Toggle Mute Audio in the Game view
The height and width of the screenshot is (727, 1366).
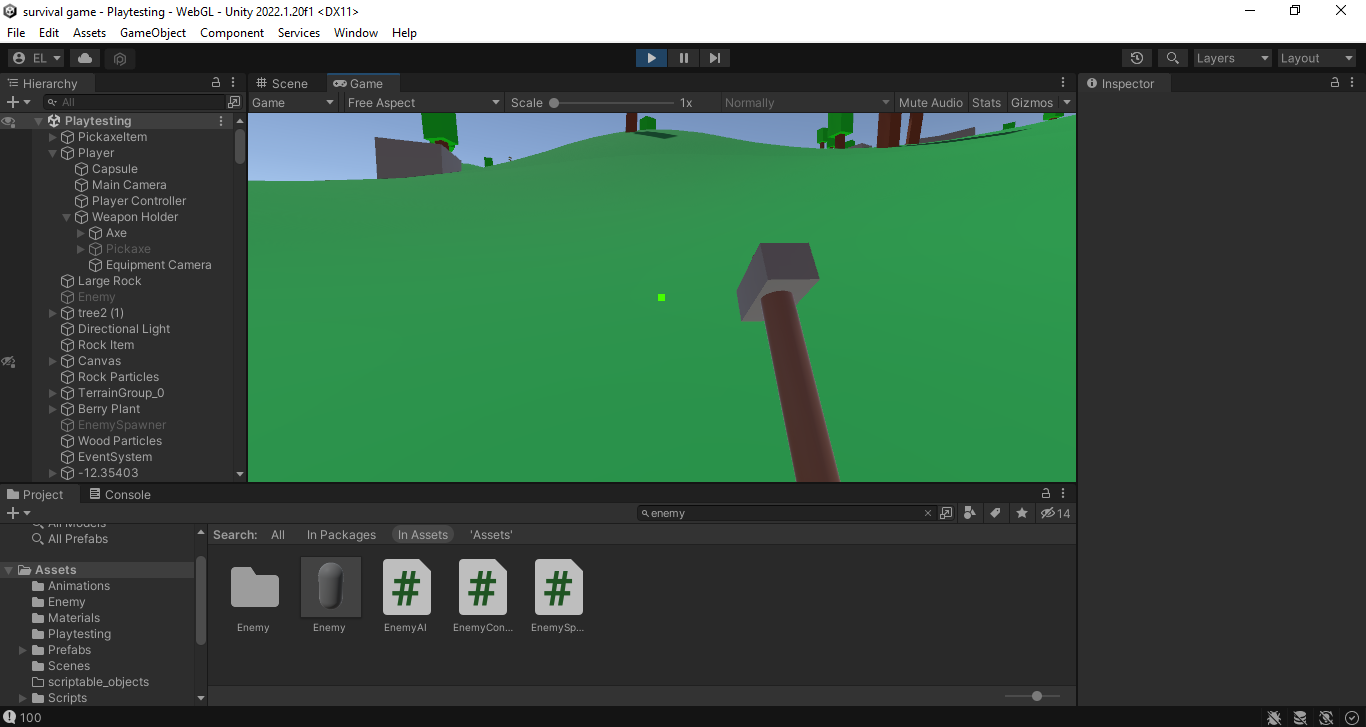pos(930,102)
